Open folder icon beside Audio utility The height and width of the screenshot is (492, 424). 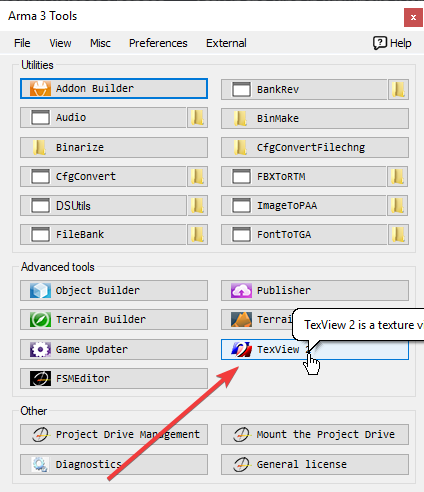197,118
